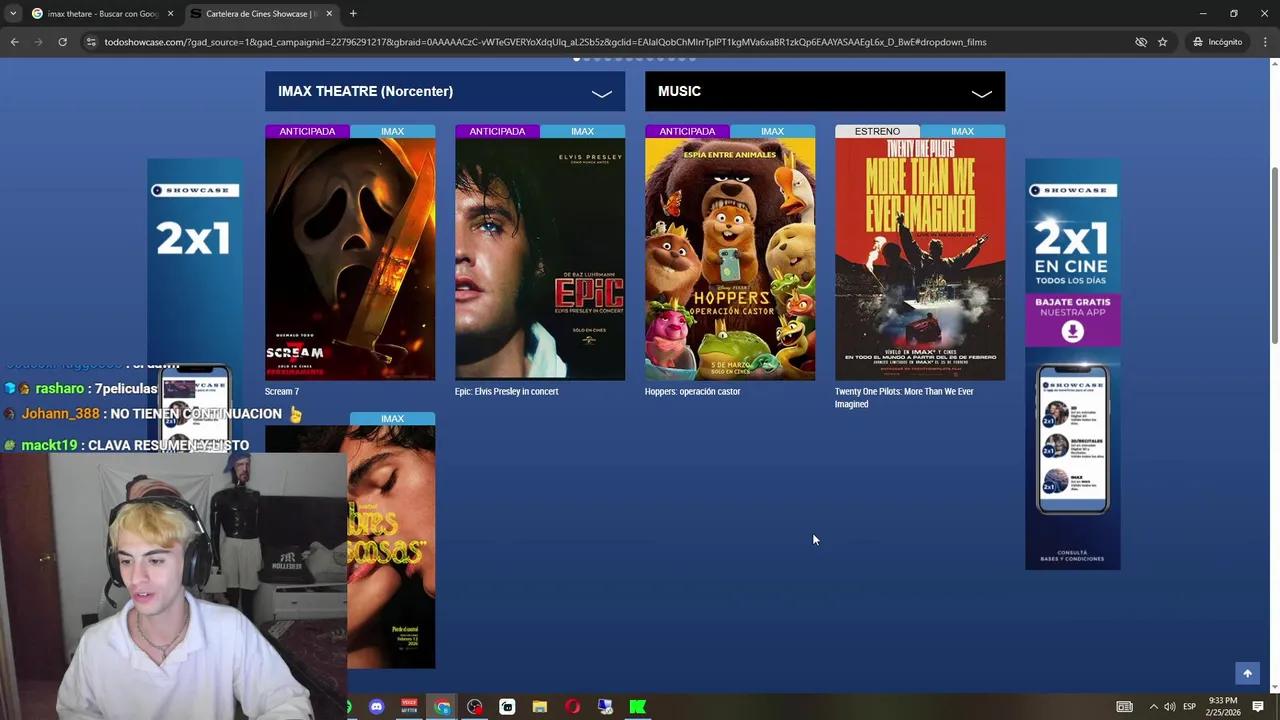Image resolution: width=1280 pixels, height=720 pixels.
Task: Open the Hoppers: operación castor poster
Action: 730,259
